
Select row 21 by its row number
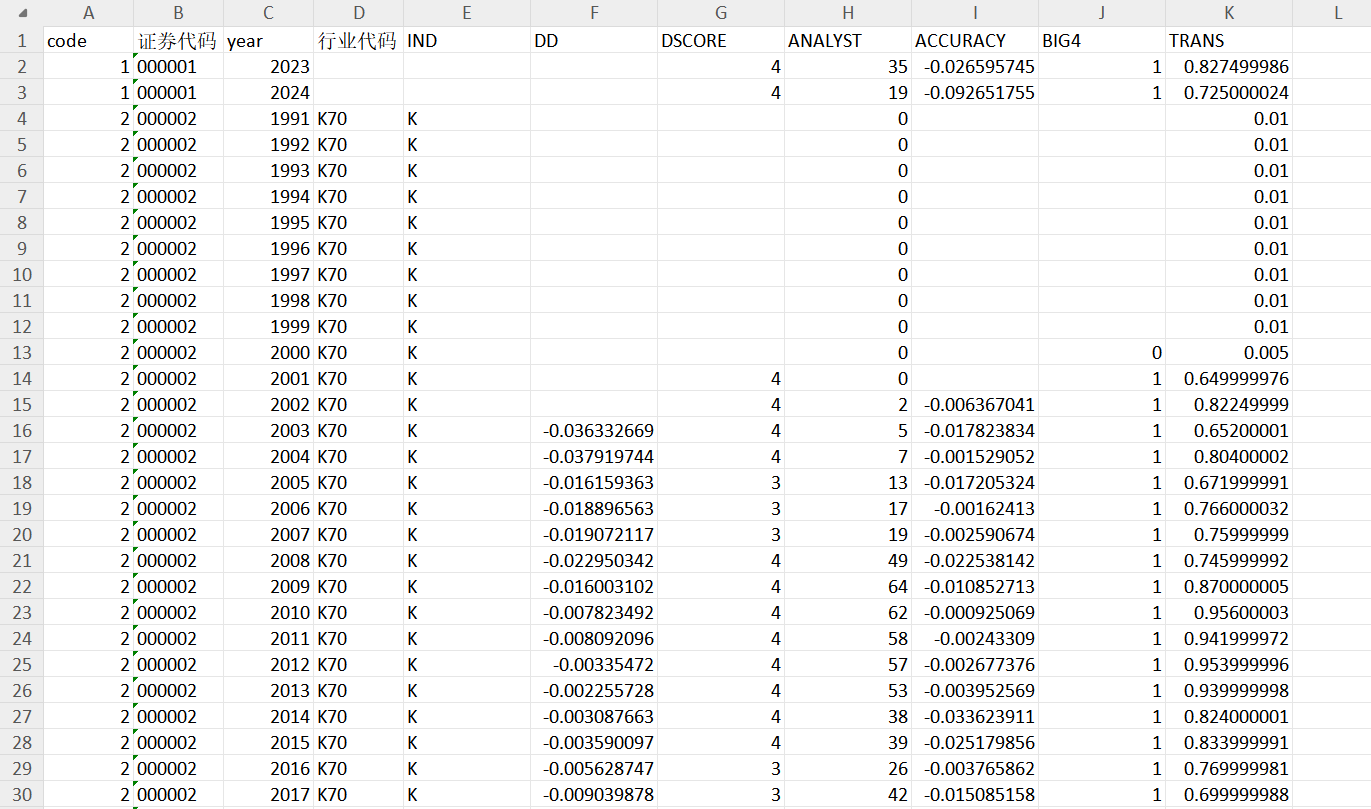pos(21,561)
